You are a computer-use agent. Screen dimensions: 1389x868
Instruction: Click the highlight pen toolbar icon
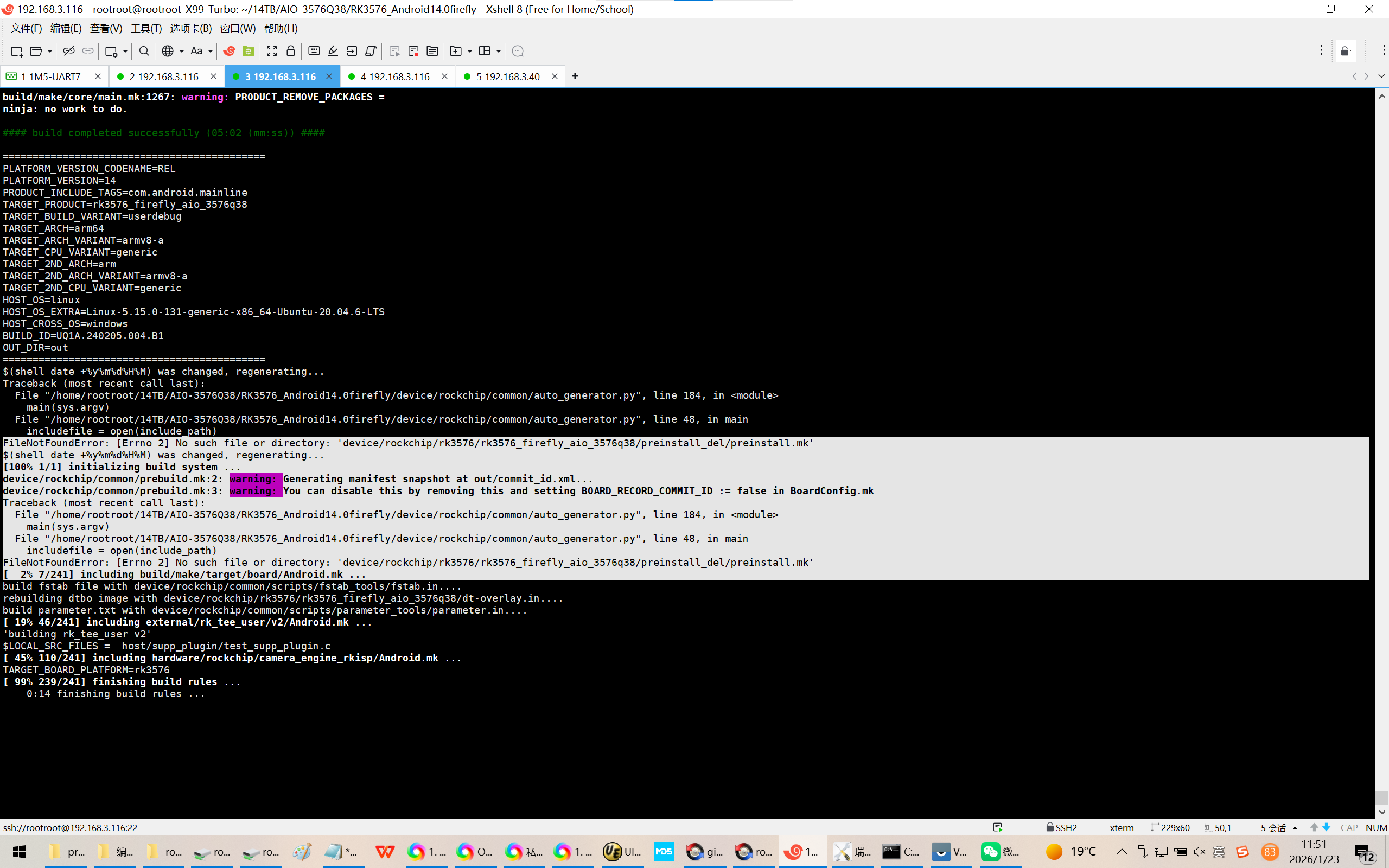point(333,51)
